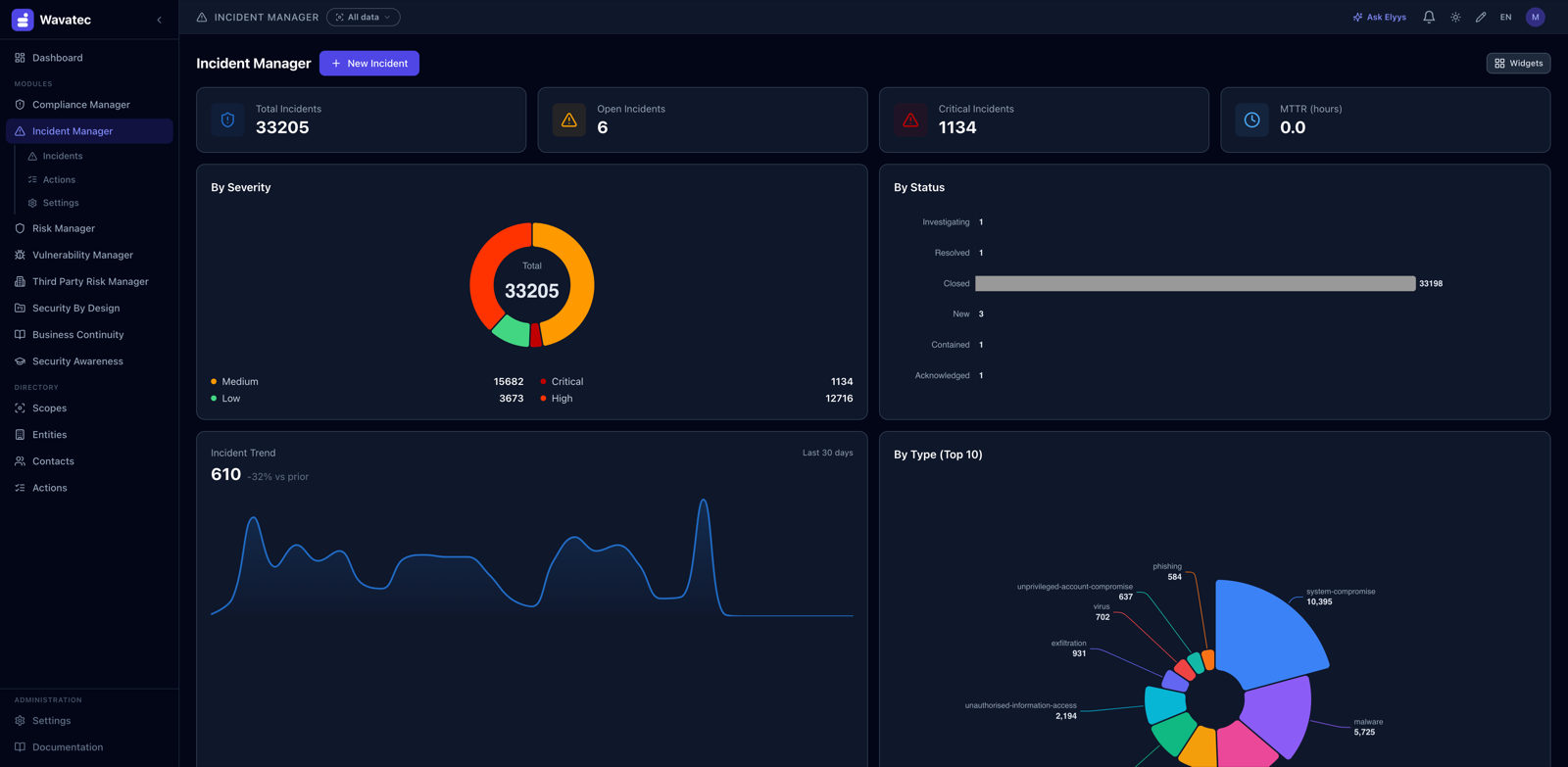Toggle the Critical severity legend entry
This screenshot has height=767, width=1568.
[x=562, y=381]
